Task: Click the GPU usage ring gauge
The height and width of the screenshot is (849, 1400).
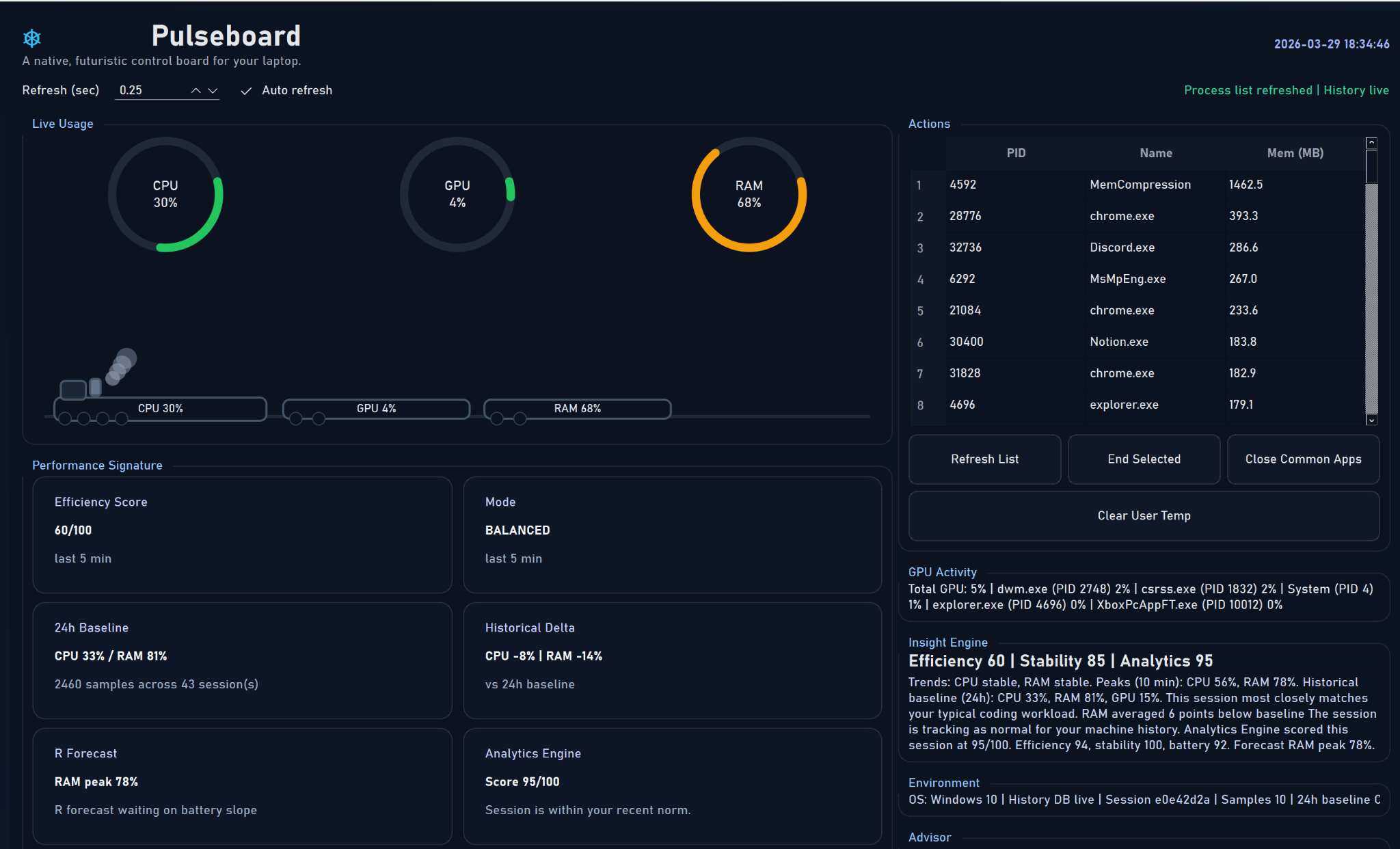Action: (x=458, y=194)
